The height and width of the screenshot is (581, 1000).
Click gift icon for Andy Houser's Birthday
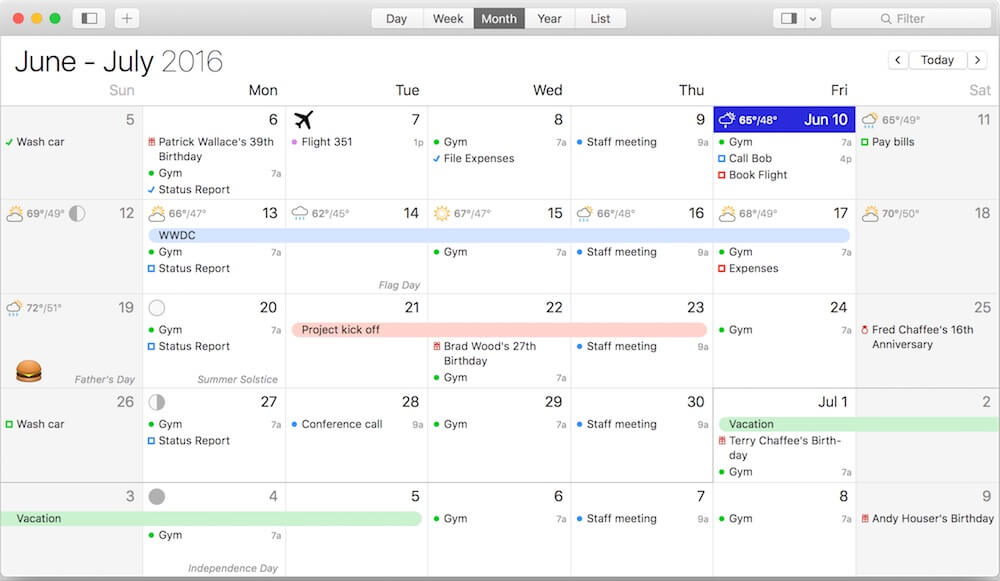pyautogui.click(x=865, y=518)
